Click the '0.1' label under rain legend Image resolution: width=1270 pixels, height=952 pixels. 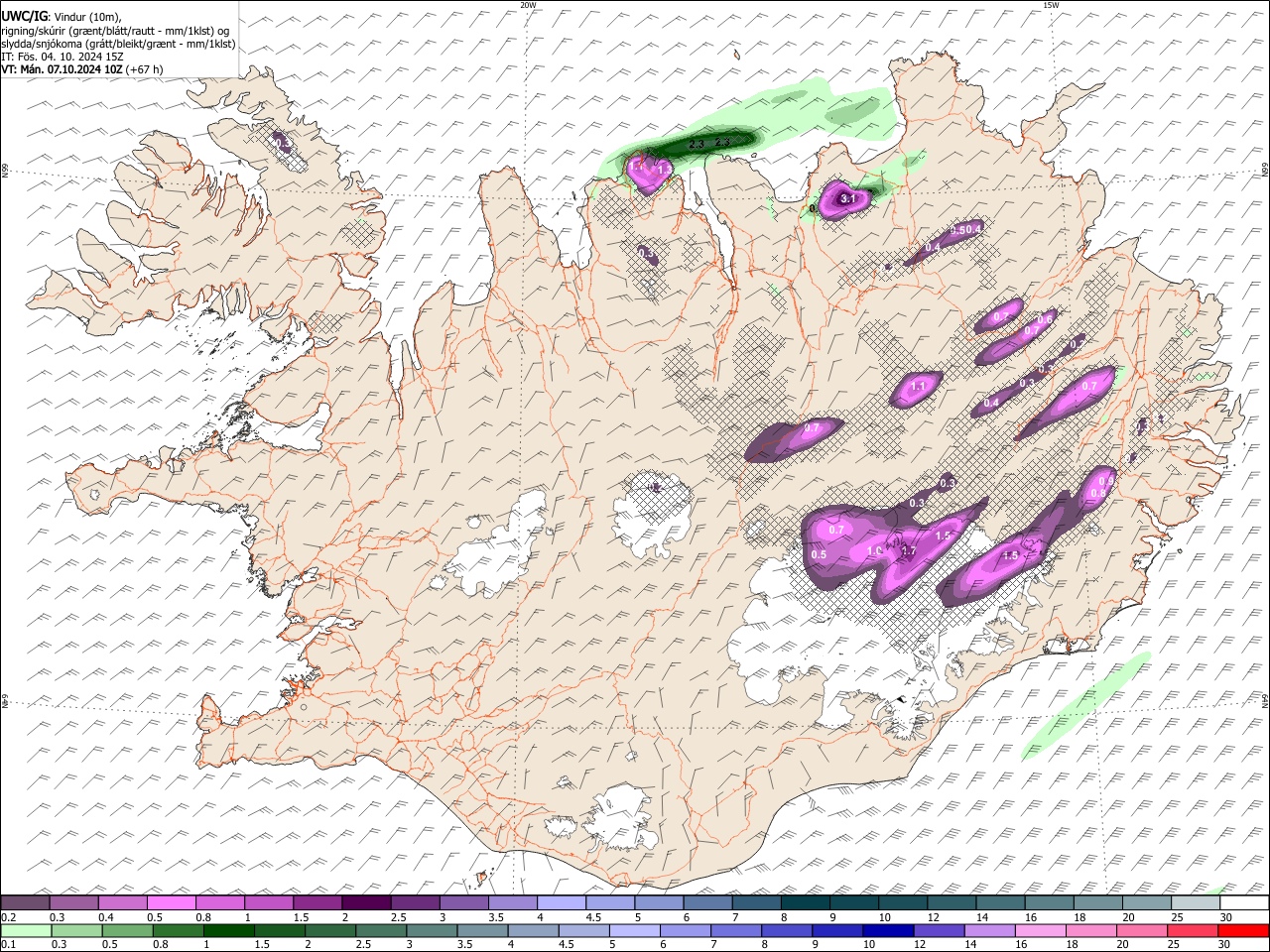(x=7, y=944)
